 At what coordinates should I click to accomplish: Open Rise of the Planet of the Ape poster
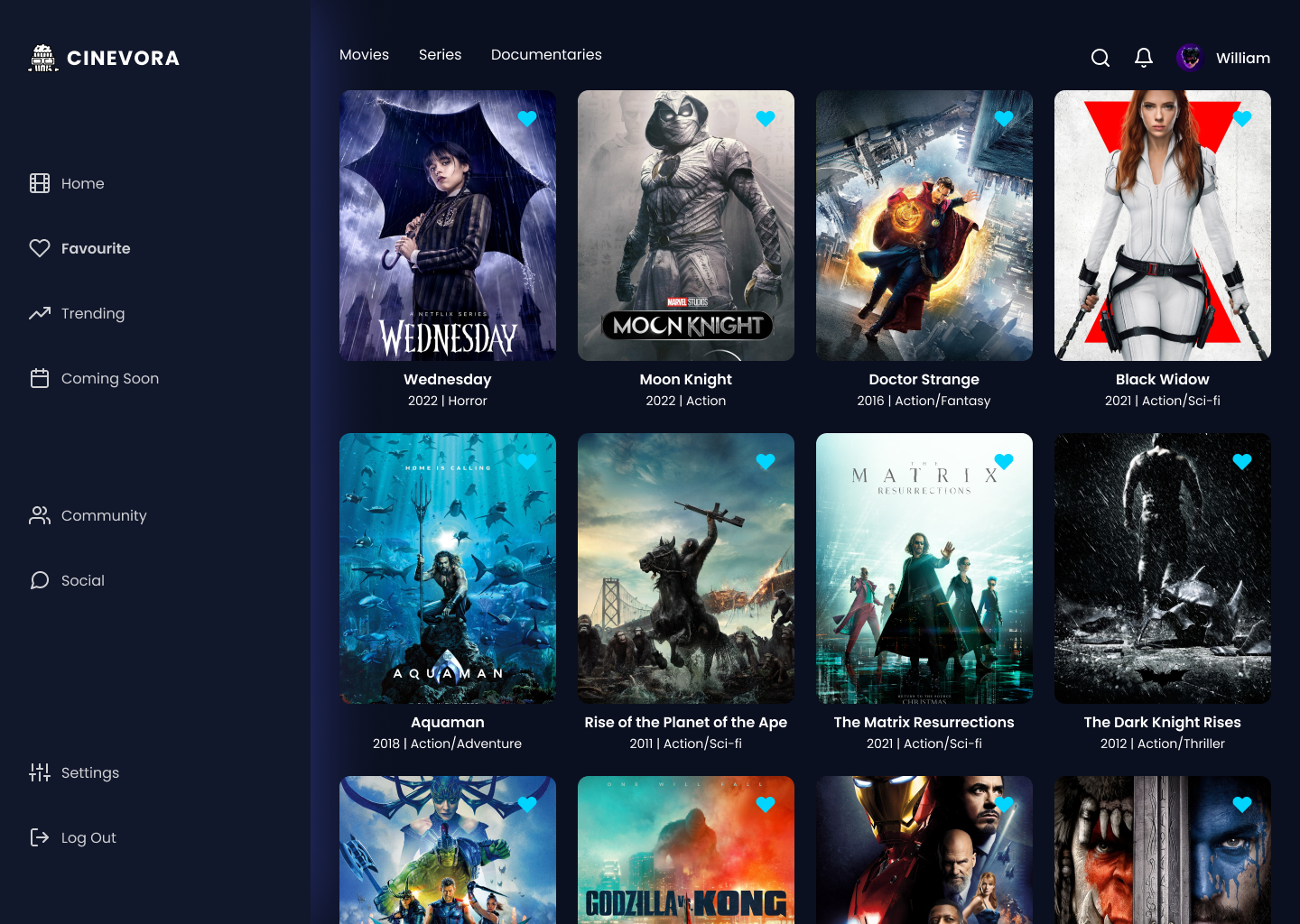pyautogui.click(x=686, y=568)
